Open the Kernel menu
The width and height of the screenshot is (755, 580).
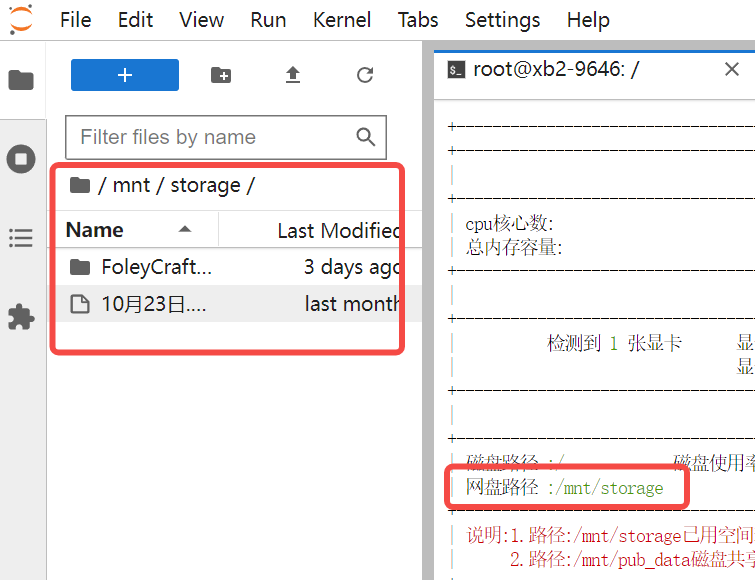point(341,20)
